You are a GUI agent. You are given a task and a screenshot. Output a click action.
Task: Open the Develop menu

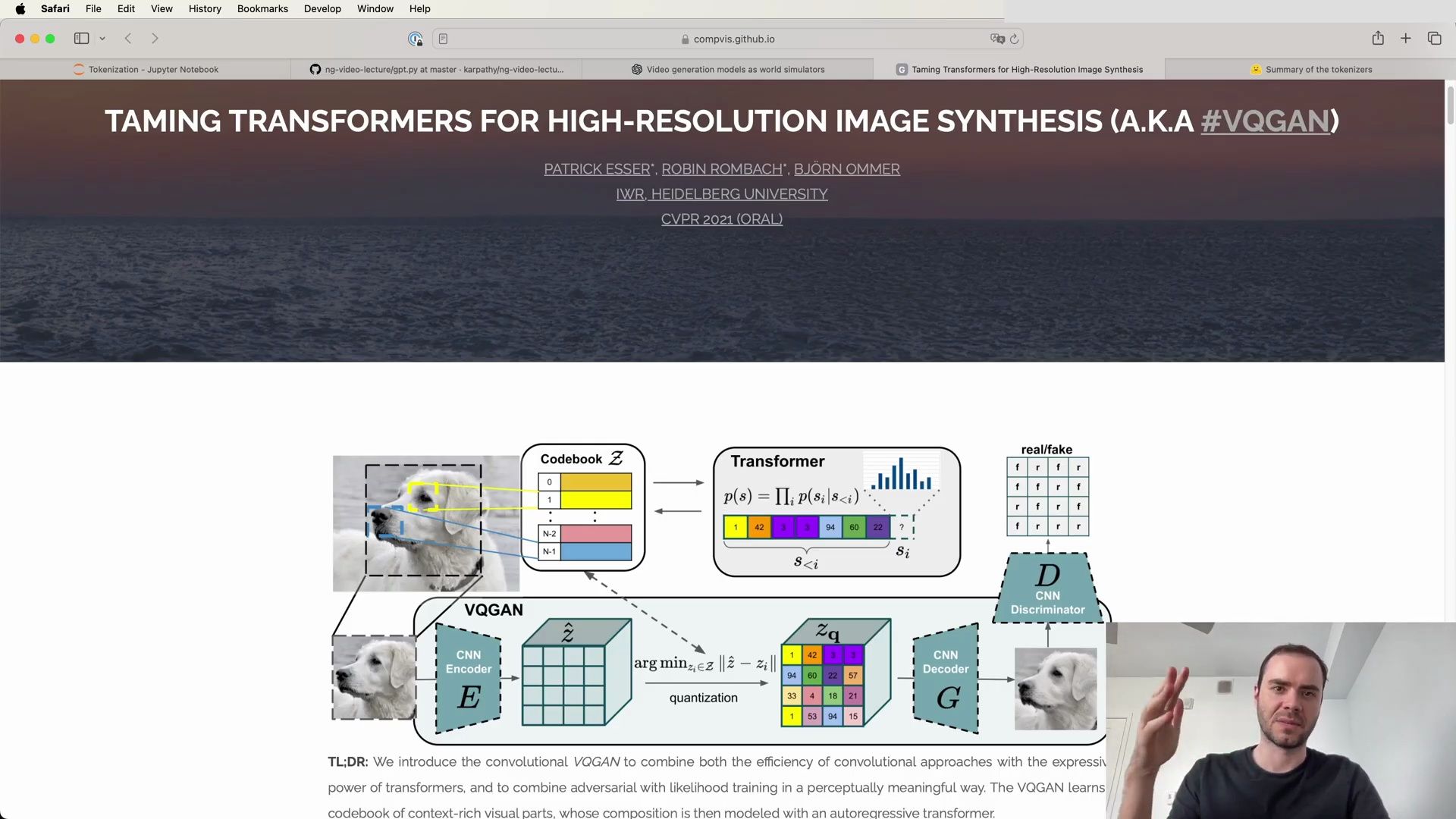322,9
